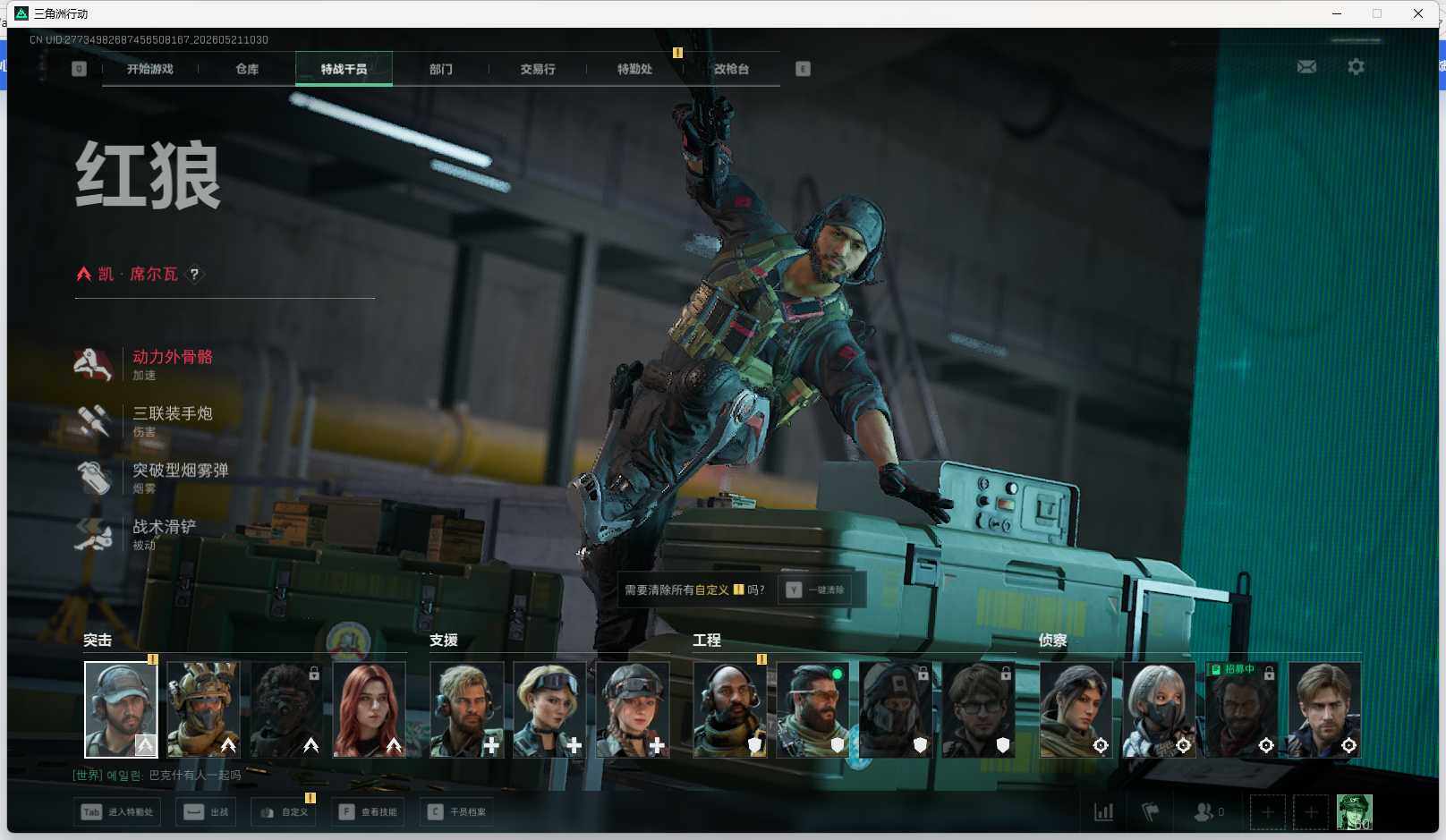The image size is (1446, 840).
Task: Select the braided-hair support operator with cap
Action: coord(633,709)
